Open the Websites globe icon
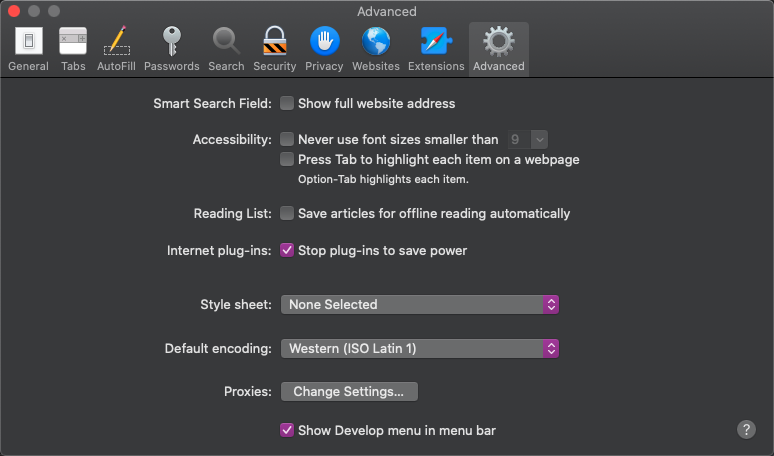Image resolution: width=774 pixels, height=456 pixels. [376, 42]
